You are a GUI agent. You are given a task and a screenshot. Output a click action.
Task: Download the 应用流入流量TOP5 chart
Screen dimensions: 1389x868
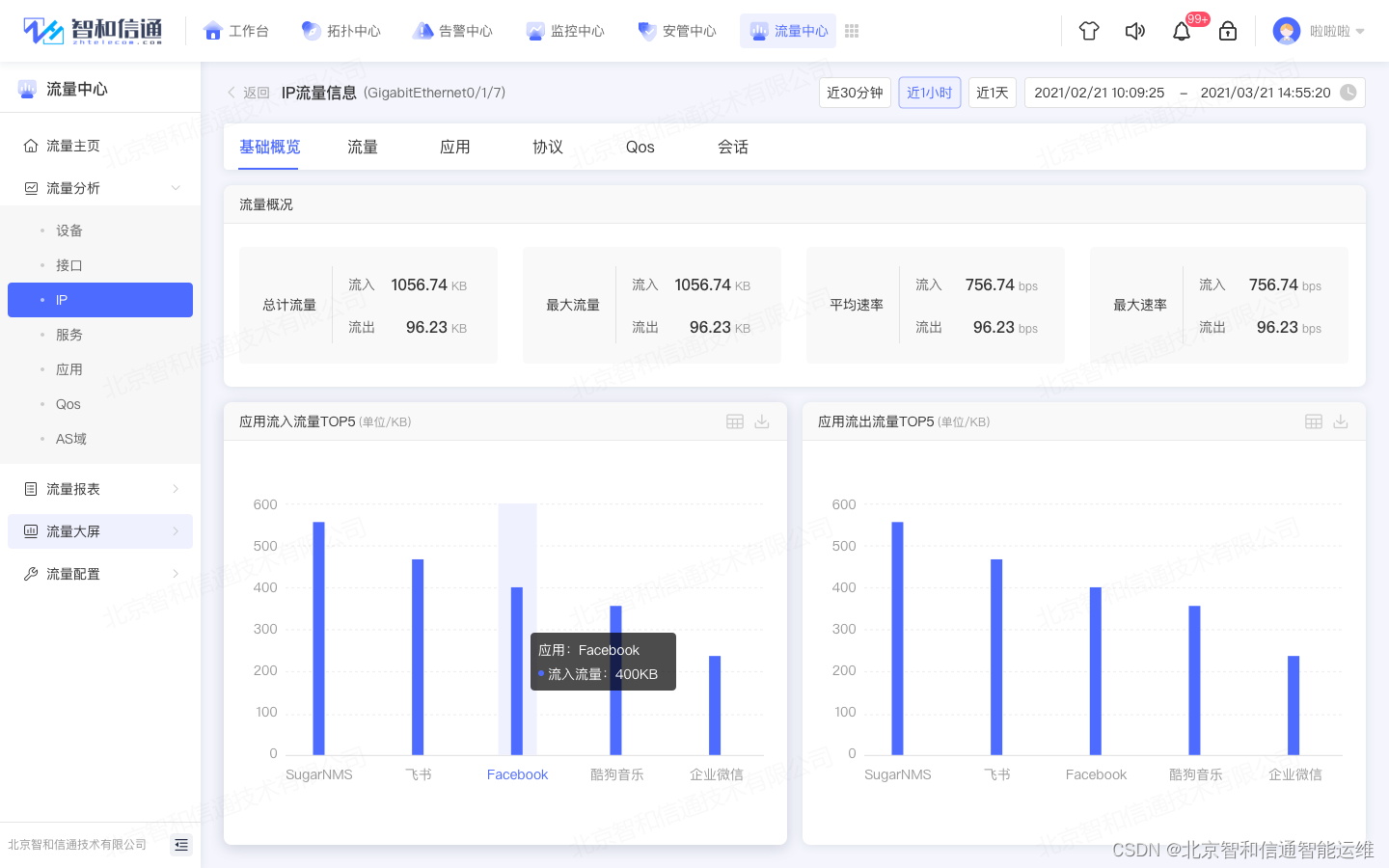click(x=762, y=421)
